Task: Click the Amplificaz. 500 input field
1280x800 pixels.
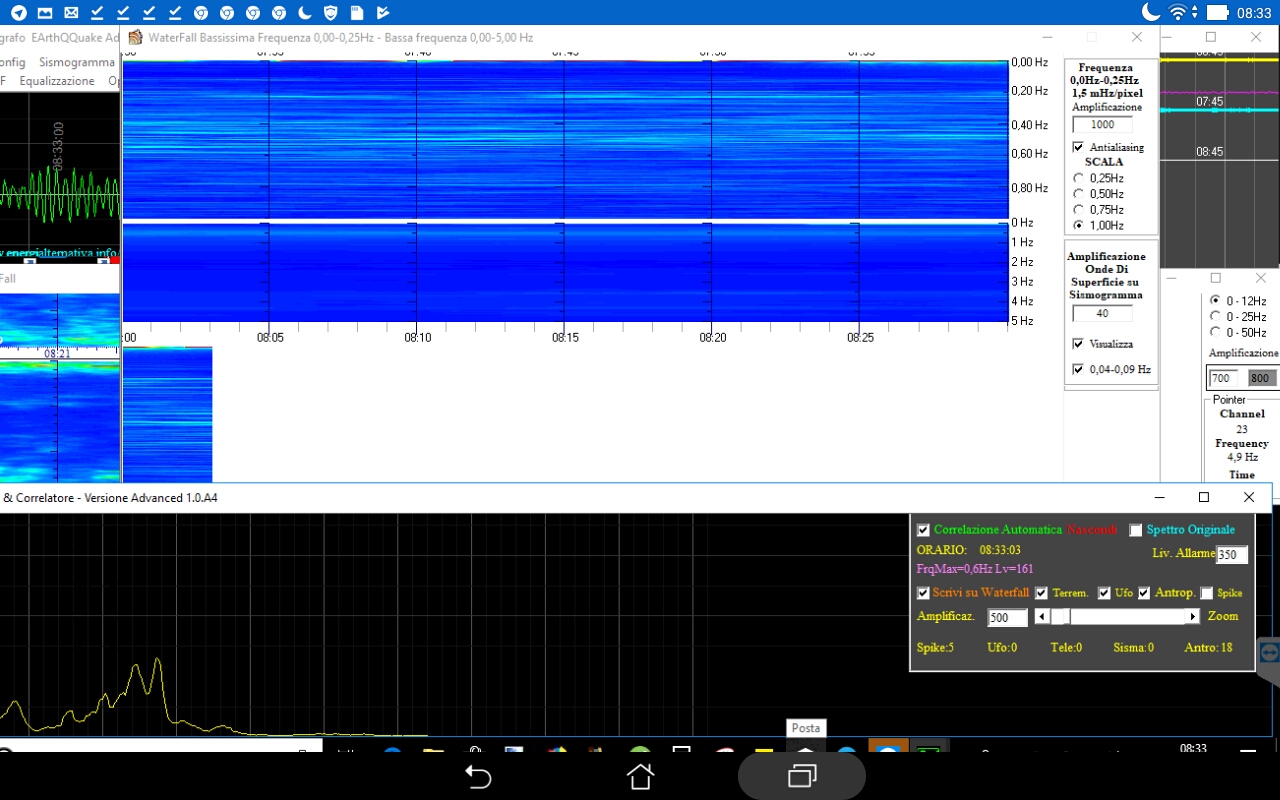Action: pos(1008,618)
